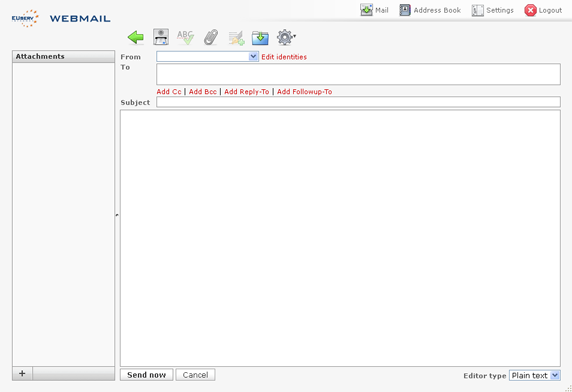Click the Address Book icon
This screenshot has width=572, height=392.
click(405, 10)
